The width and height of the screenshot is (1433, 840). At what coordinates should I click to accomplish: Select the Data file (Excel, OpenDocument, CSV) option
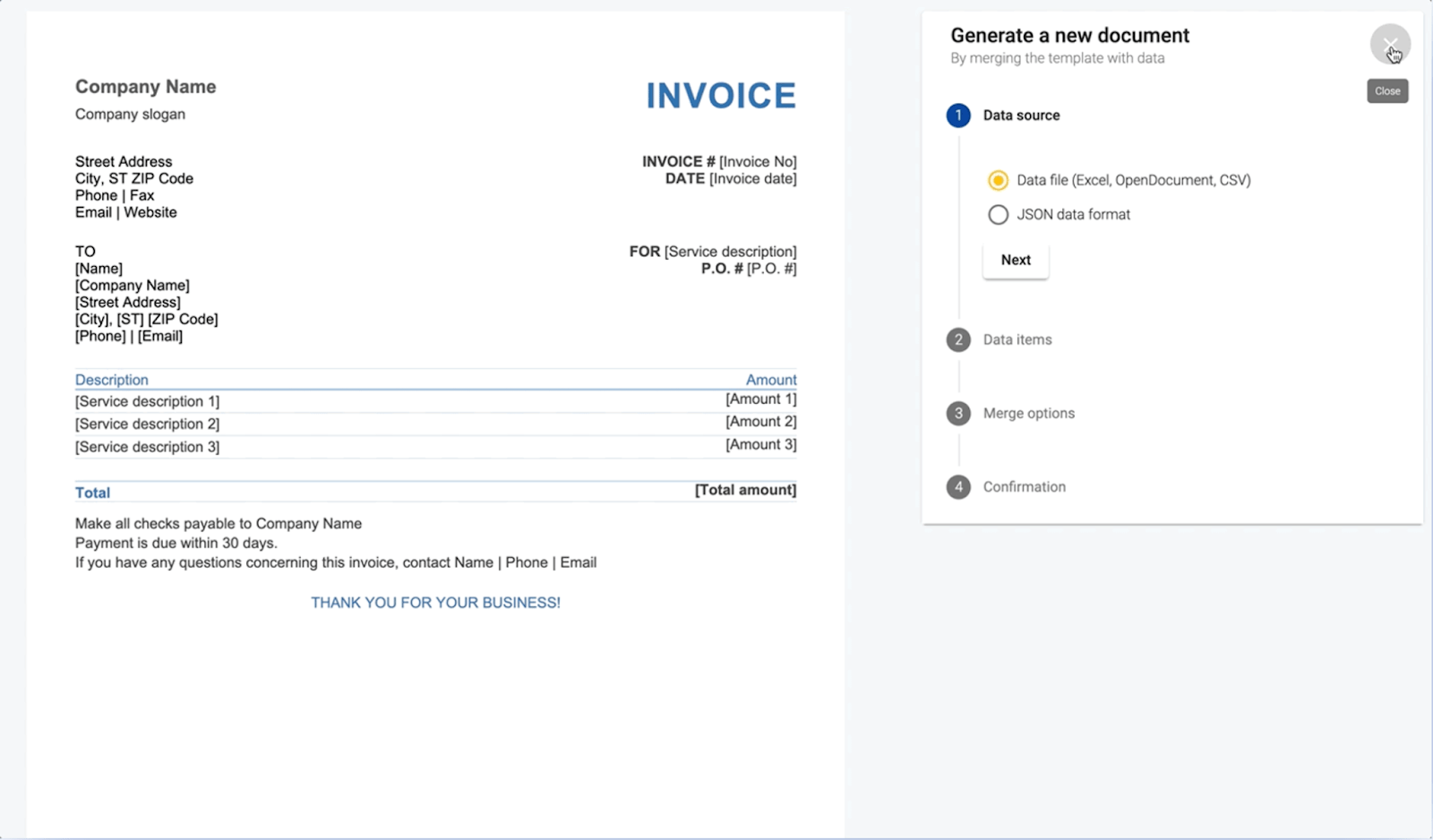[998, 180]
